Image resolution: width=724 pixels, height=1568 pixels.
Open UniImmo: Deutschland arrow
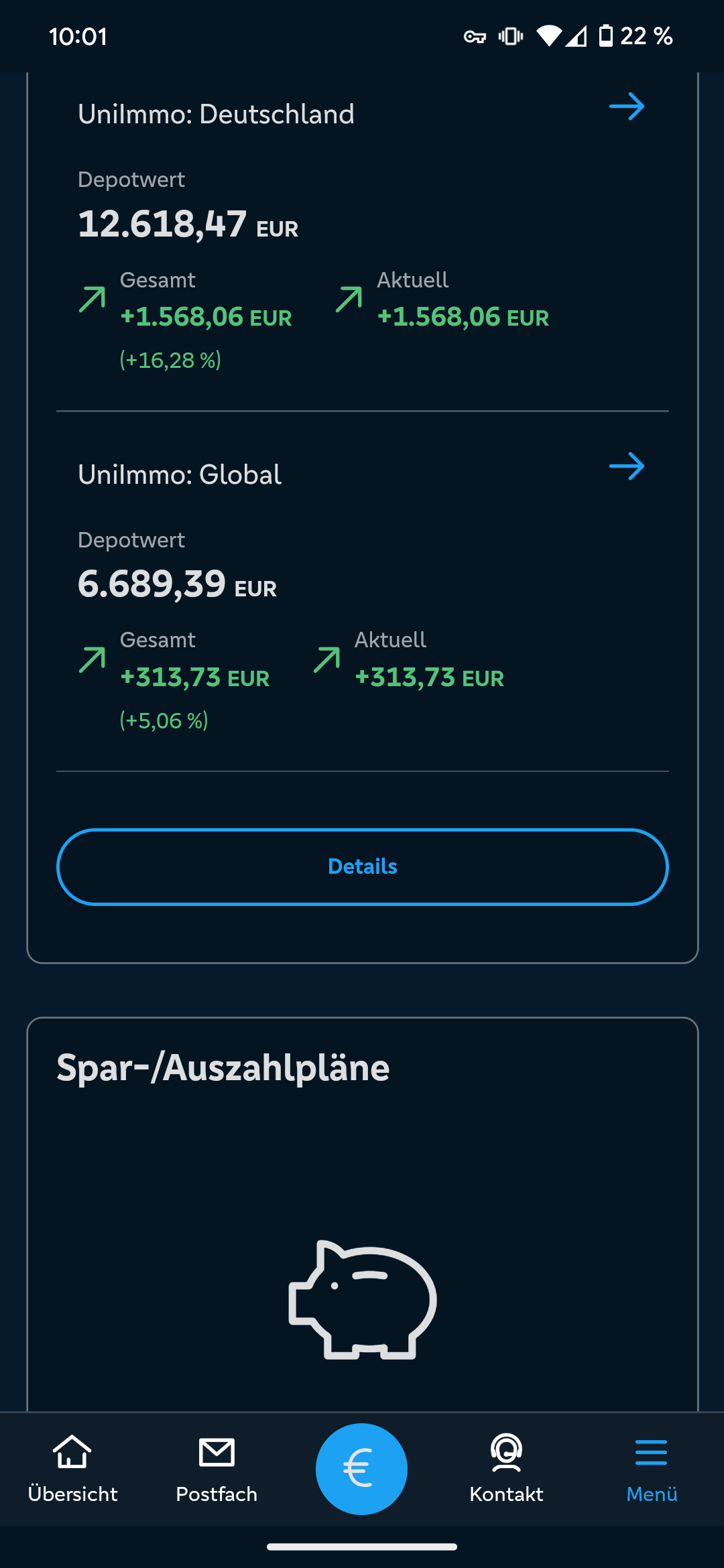(626, 107)
